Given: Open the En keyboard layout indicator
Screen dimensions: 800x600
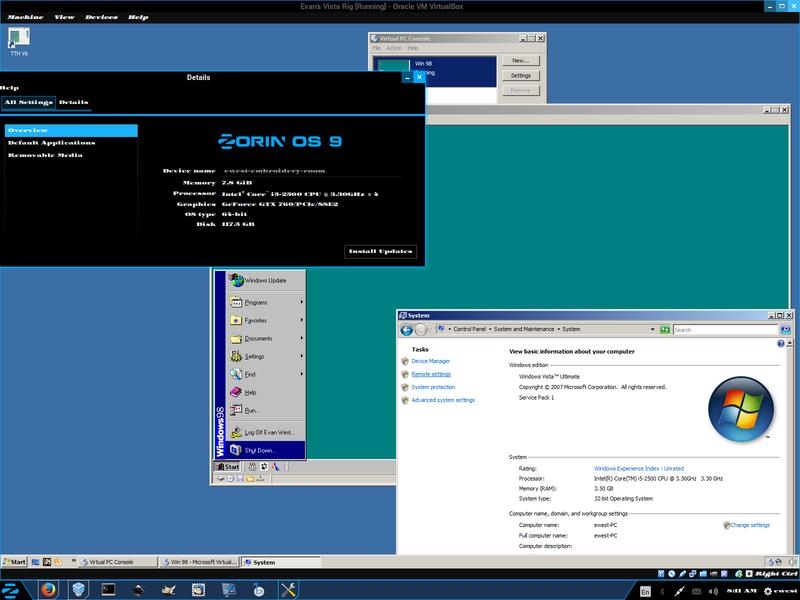Looking at the screenshot, I should click(x=645, y=591).
